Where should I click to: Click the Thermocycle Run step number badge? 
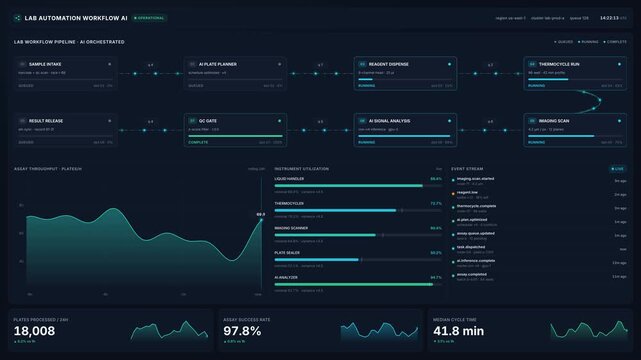tap(532, 64)
